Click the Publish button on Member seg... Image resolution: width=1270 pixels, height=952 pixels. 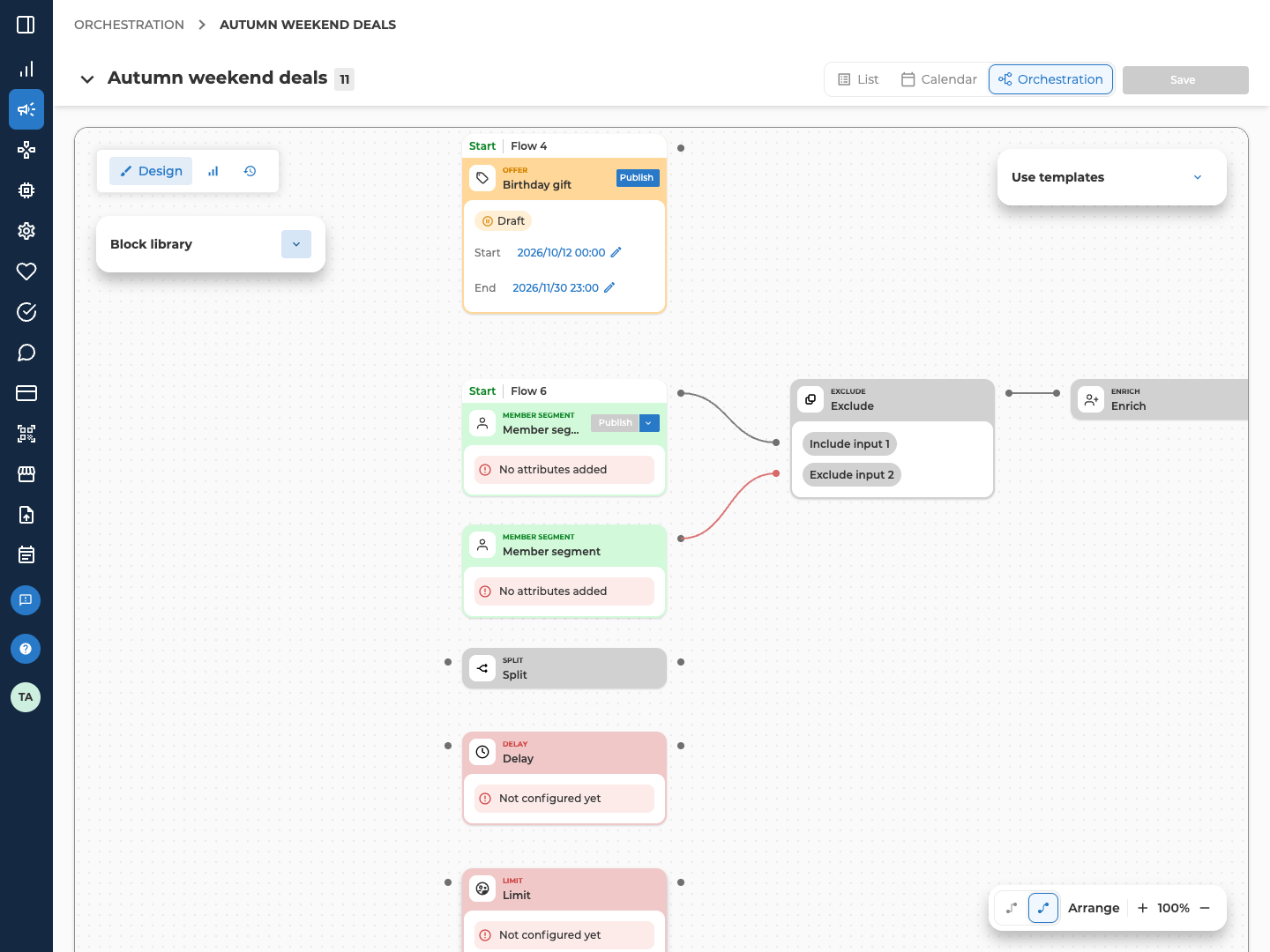[x=615, y=423]
